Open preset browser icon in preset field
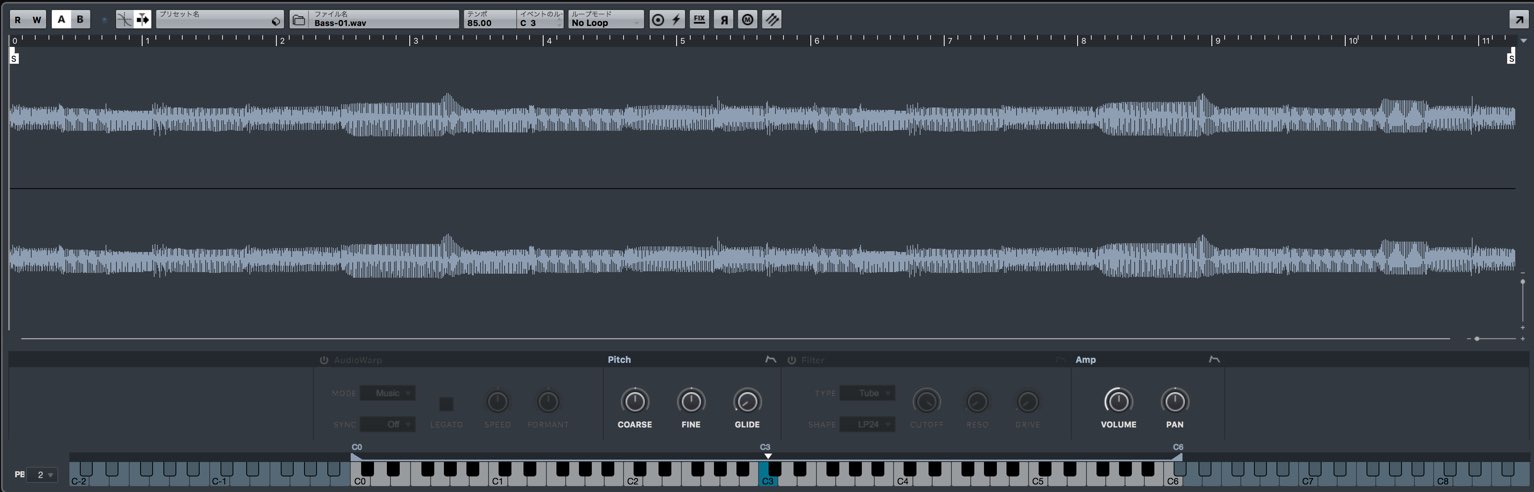The width and height of the screenshot is (1534, 492). coord(277,22)
